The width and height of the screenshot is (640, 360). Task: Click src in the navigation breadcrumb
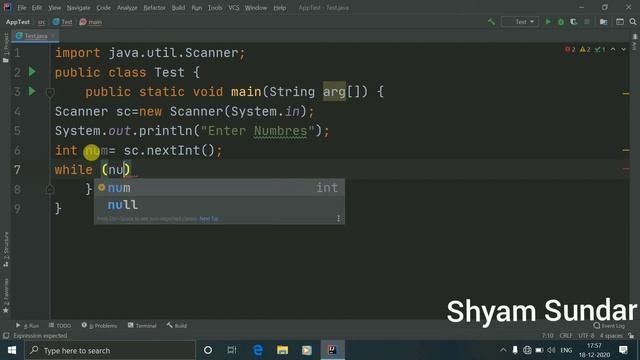[42, 22]
